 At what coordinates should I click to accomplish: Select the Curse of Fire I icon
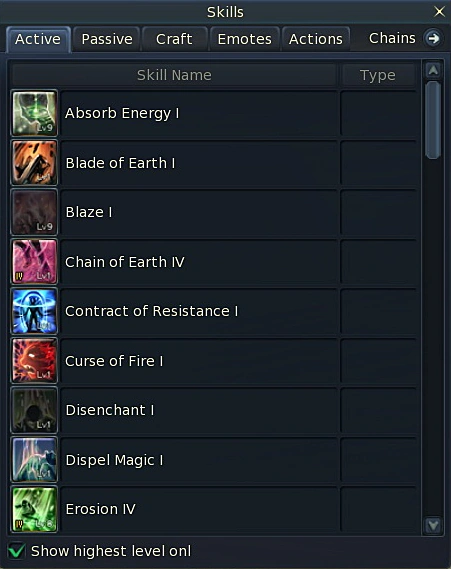pos(34,361)
